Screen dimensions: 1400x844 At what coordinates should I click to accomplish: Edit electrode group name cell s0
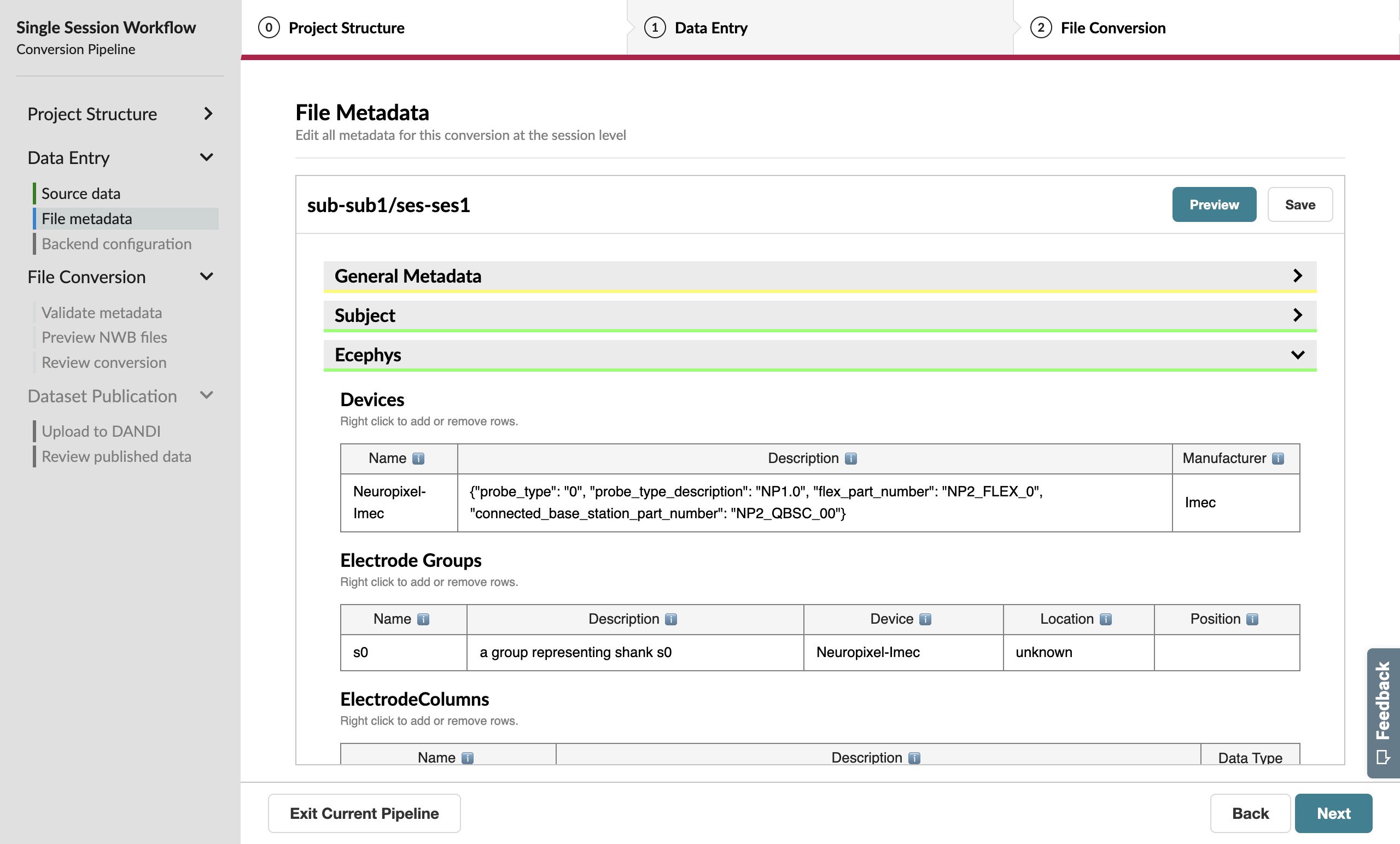click(x=404, y=653)
